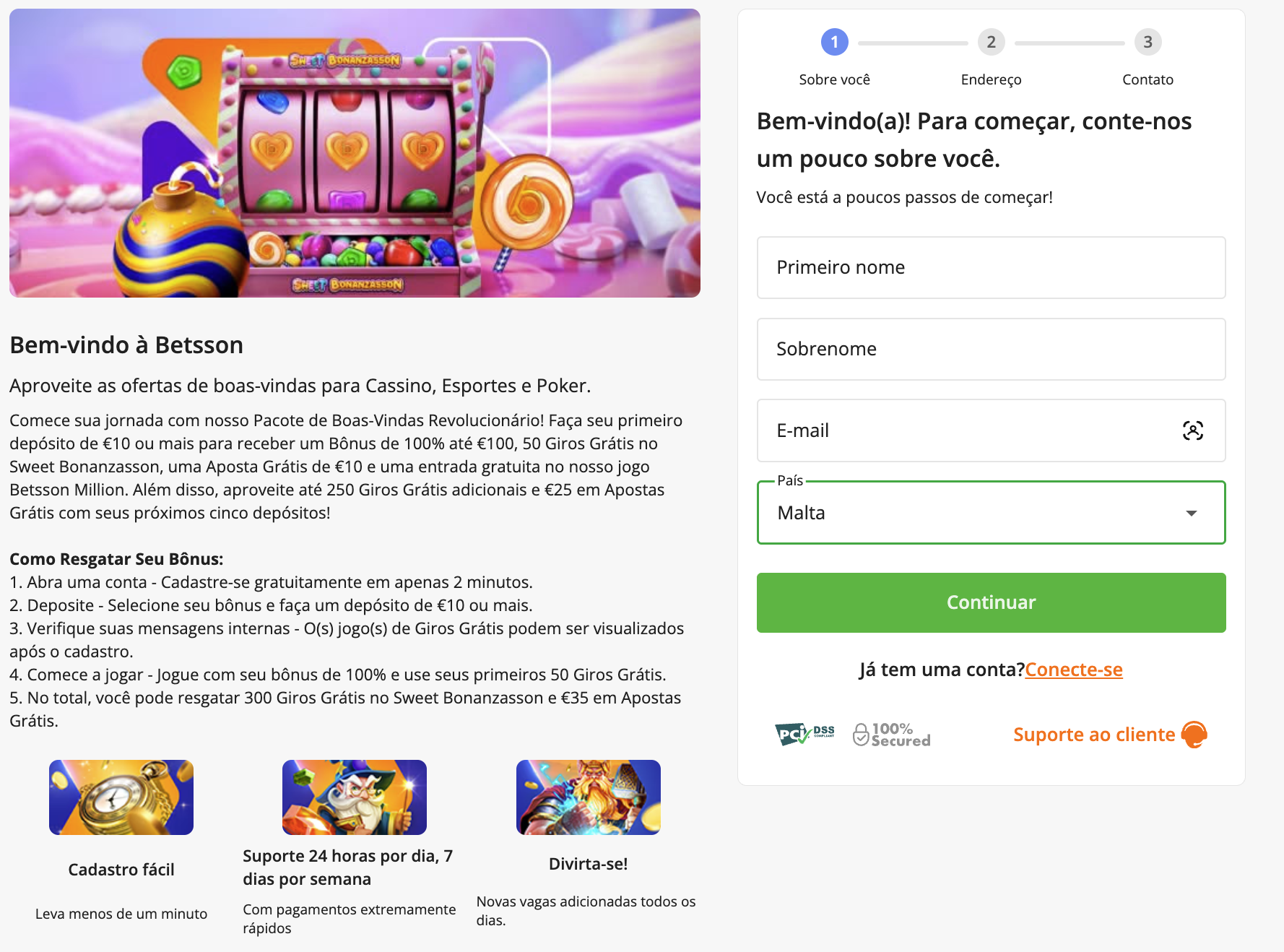This screenshot has width=1284, height=952.
Task: Jump to step 3 Contato
Action: point(1148,43)
